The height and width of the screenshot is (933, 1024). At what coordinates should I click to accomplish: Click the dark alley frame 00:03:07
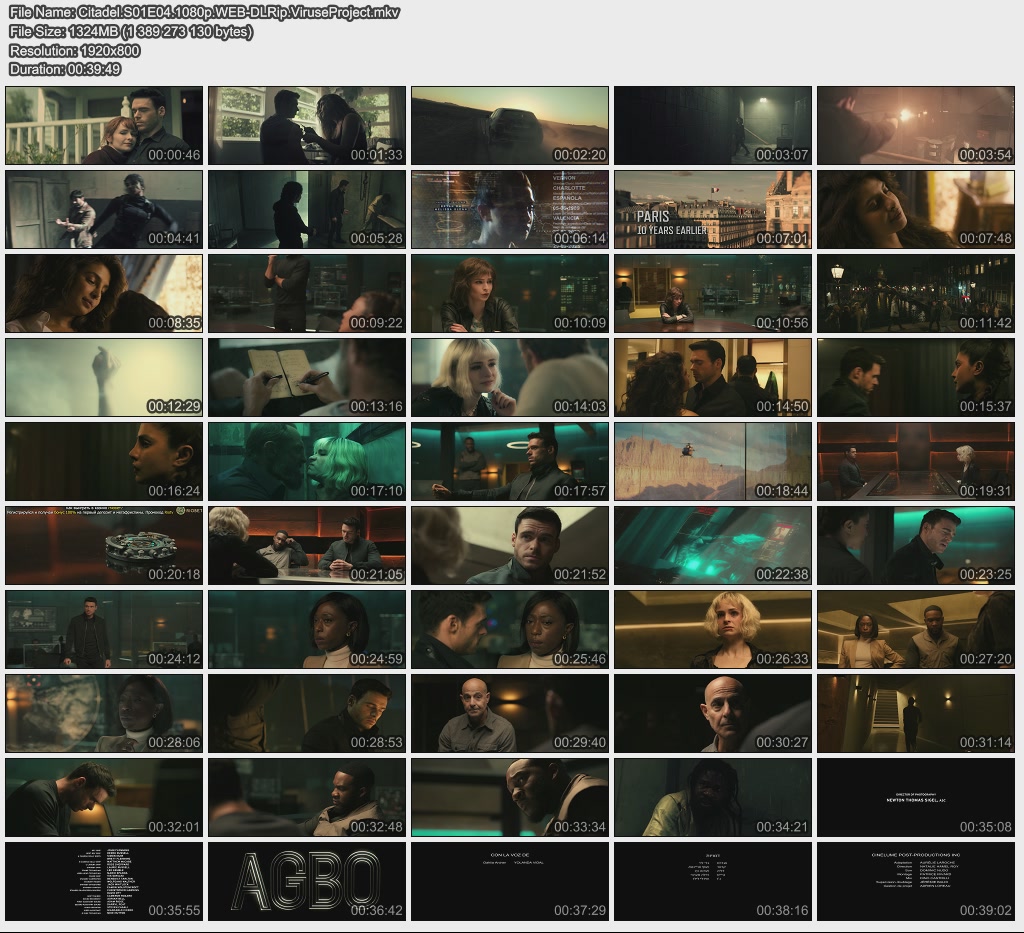pos(713,125)
